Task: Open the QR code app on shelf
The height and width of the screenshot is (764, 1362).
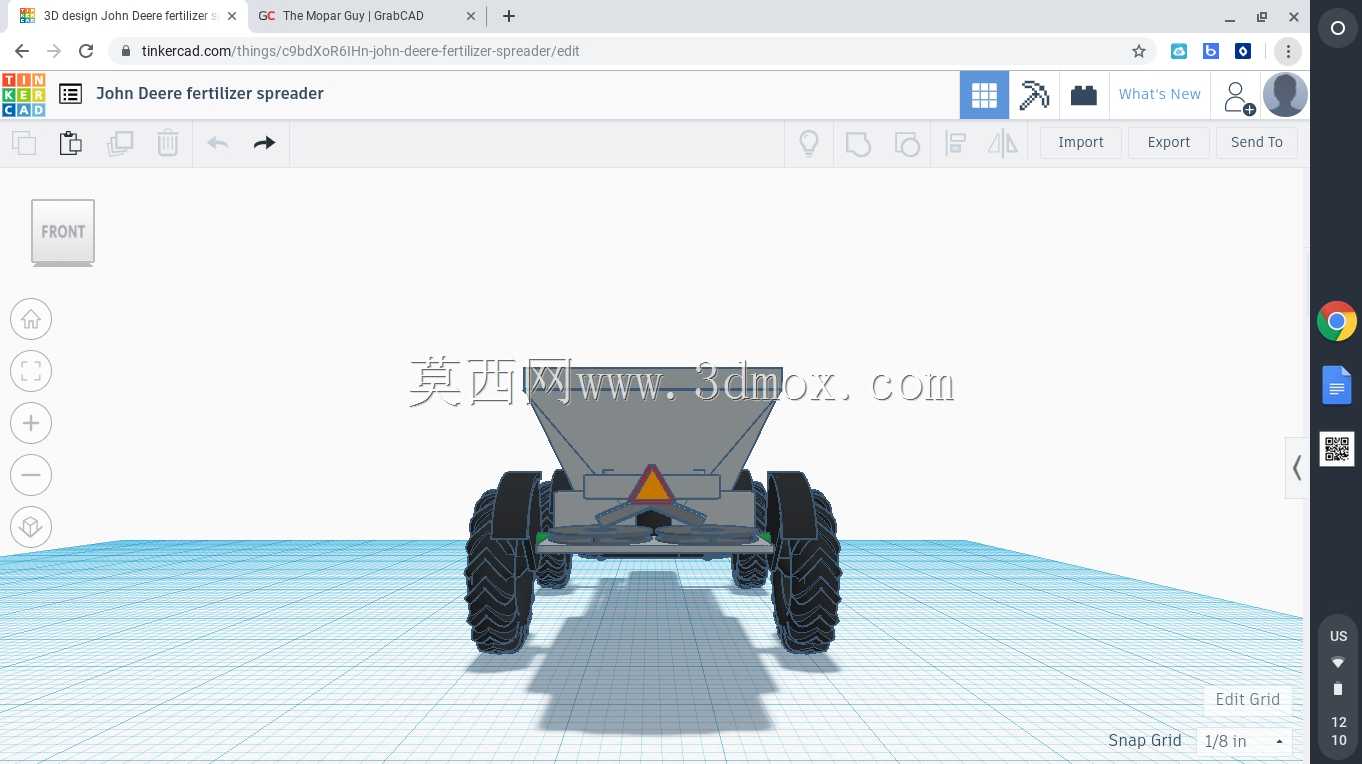Action: pos(1337,449)
